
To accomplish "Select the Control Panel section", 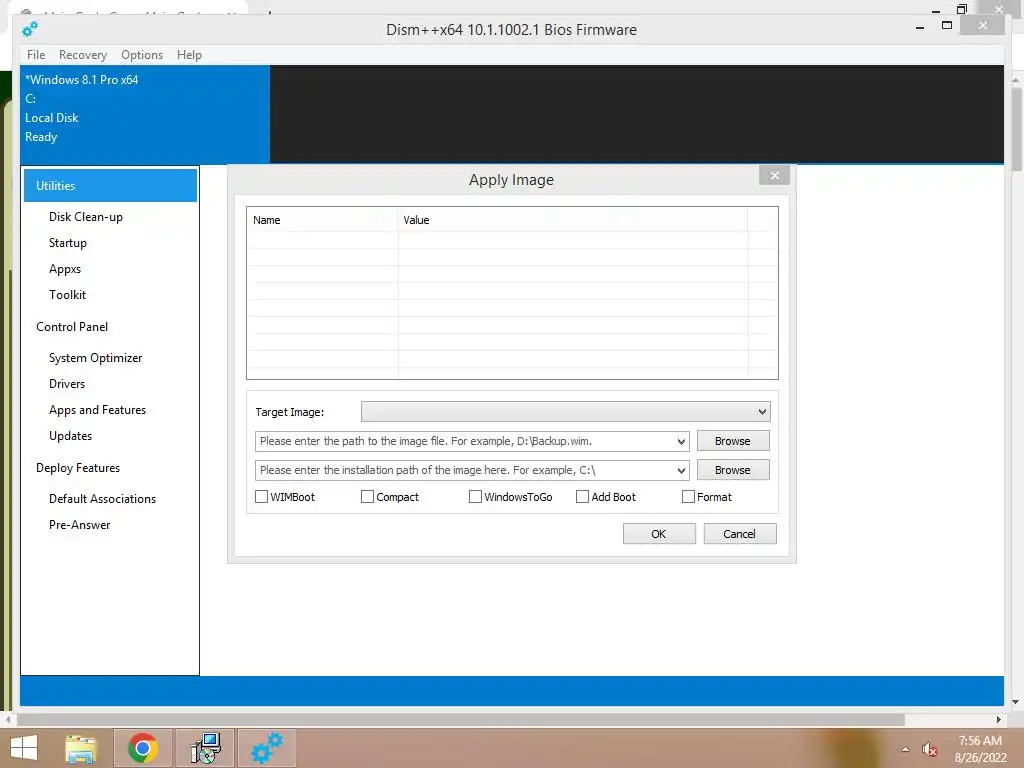I will pyautogui.click(x=72, y=327).
